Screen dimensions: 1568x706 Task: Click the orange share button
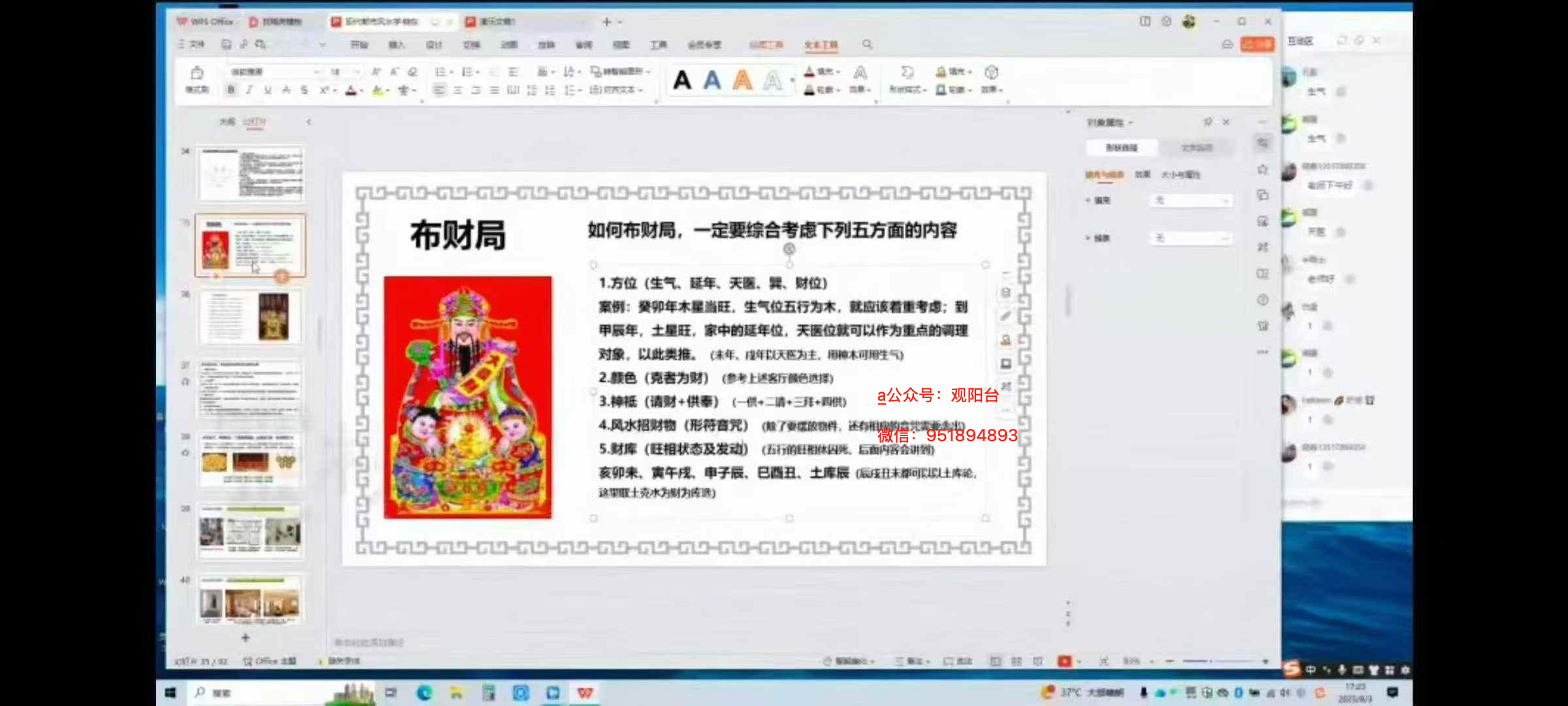coord(1258,44)
